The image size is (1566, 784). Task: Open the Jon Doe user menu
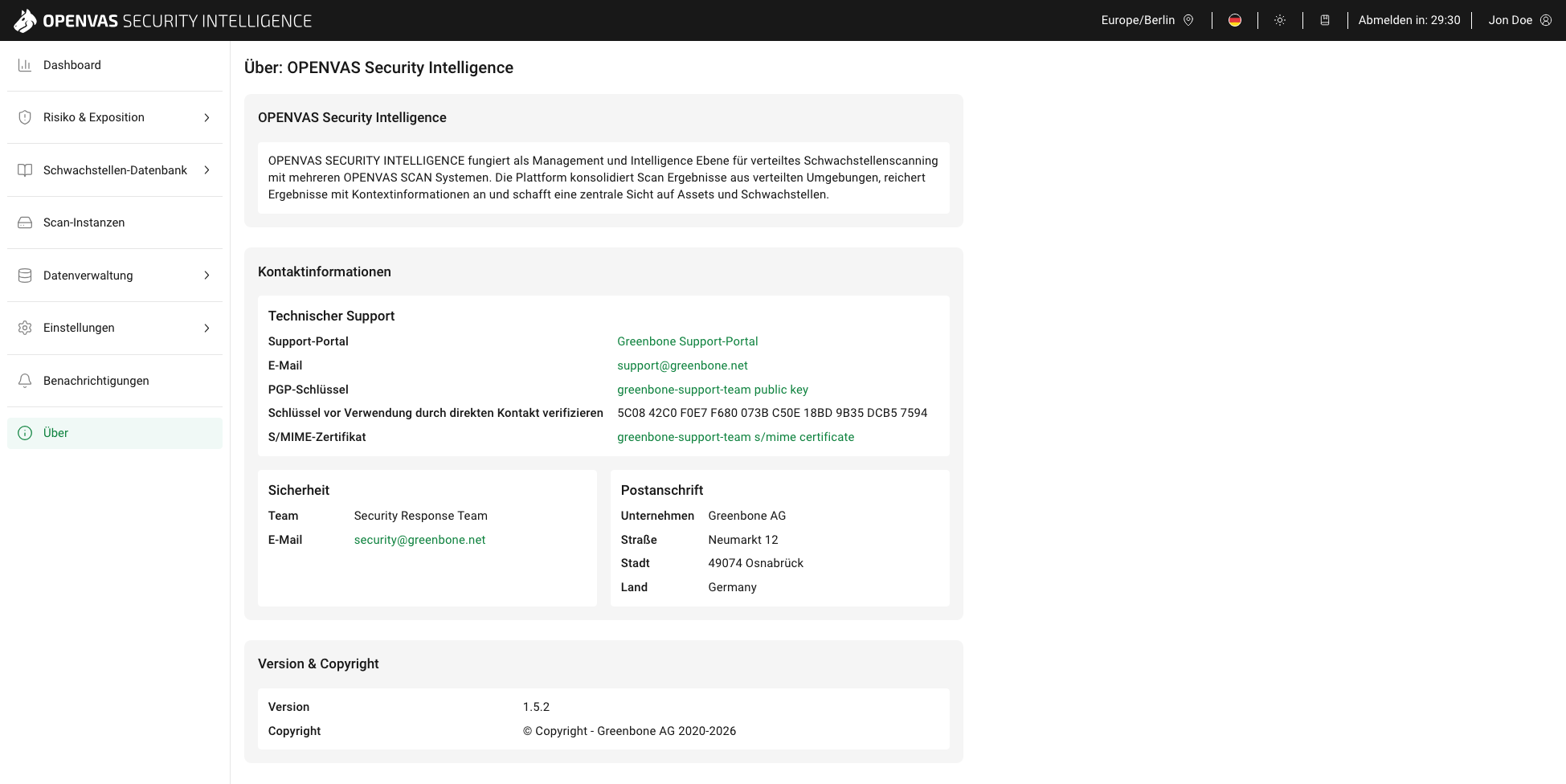coord(1520,20)
